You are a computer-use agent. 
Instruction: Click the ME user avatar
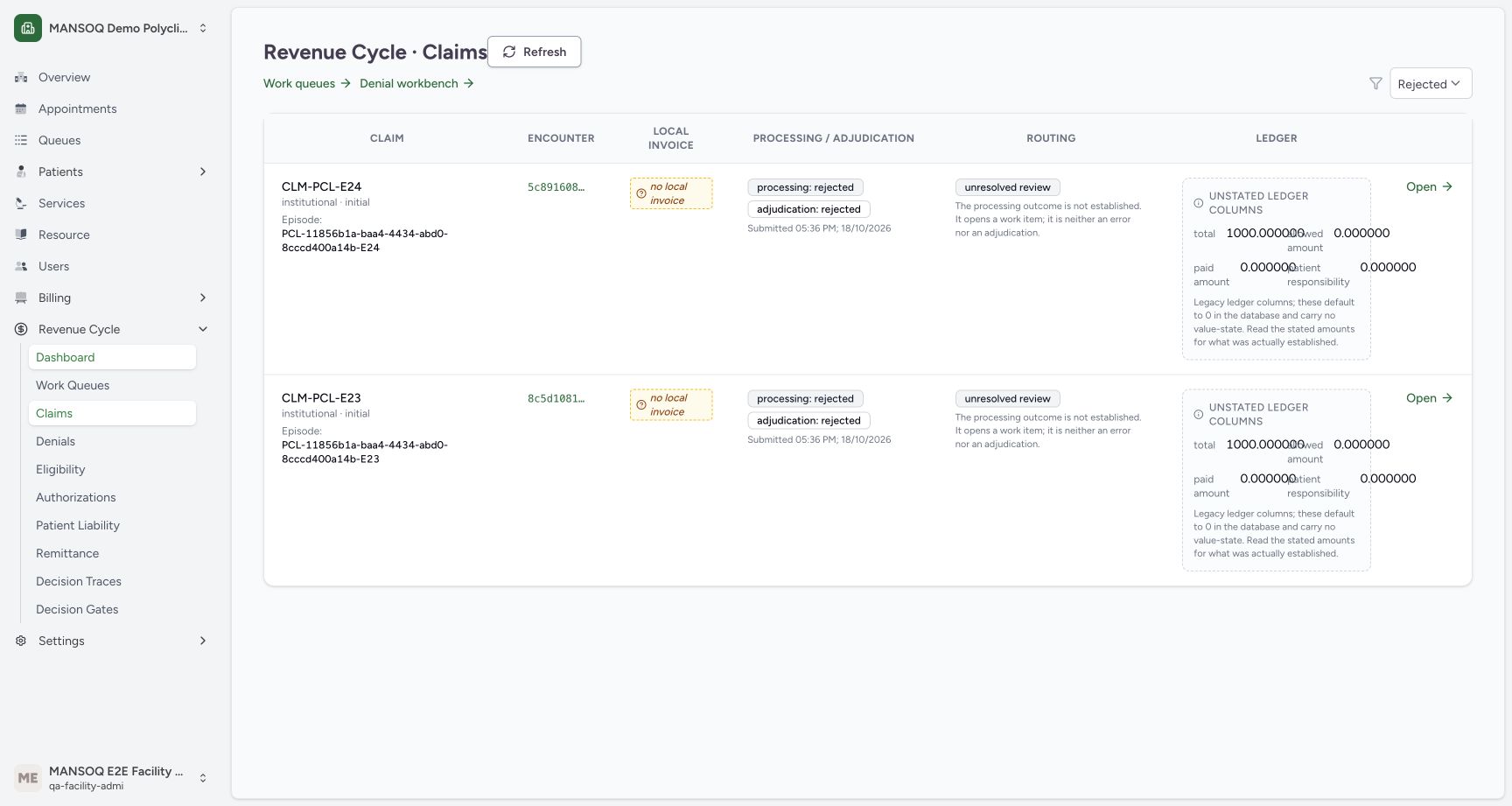tap(28, 777)
